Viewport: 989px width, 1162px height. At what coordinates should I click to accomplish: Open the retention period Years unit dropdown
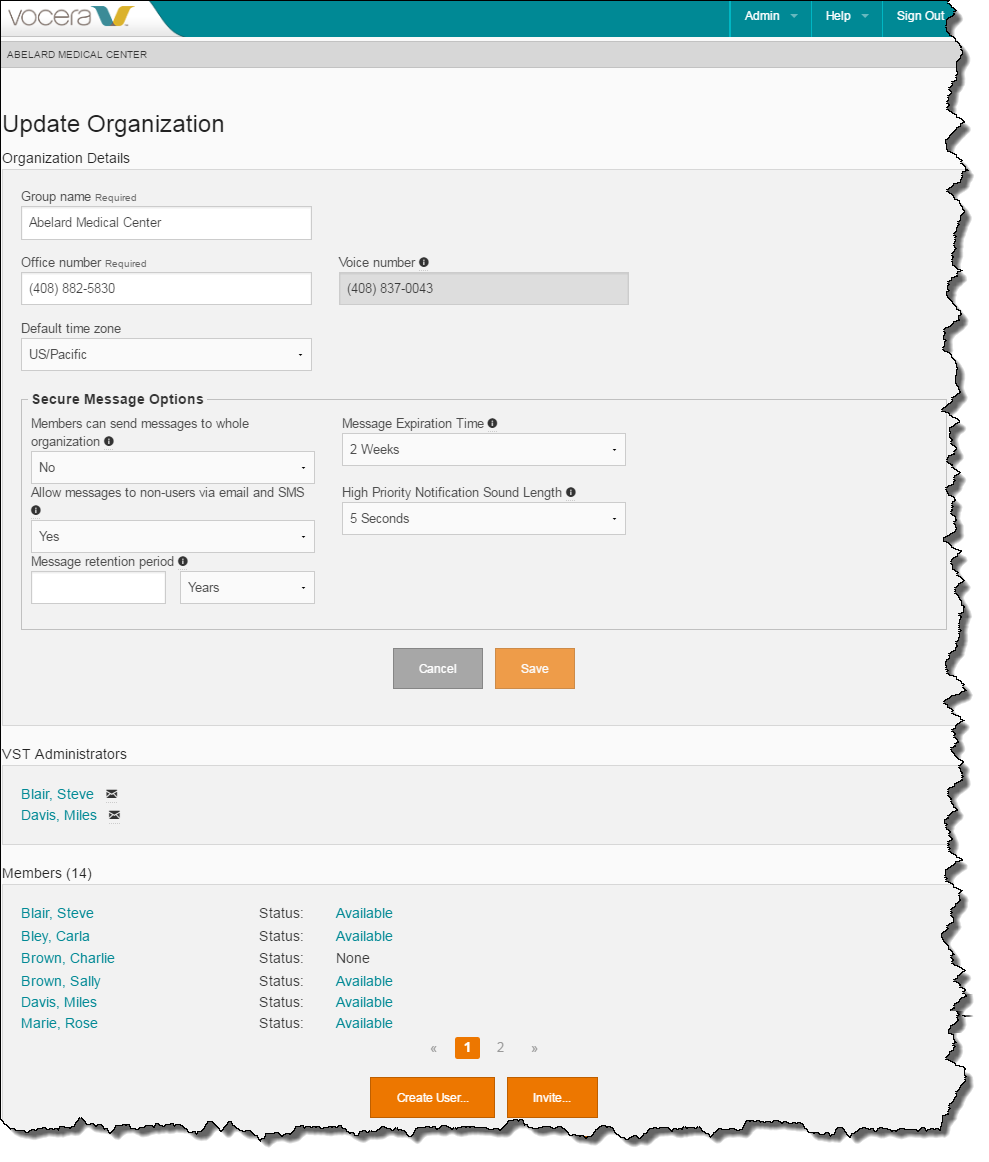(x=247, y=588)
